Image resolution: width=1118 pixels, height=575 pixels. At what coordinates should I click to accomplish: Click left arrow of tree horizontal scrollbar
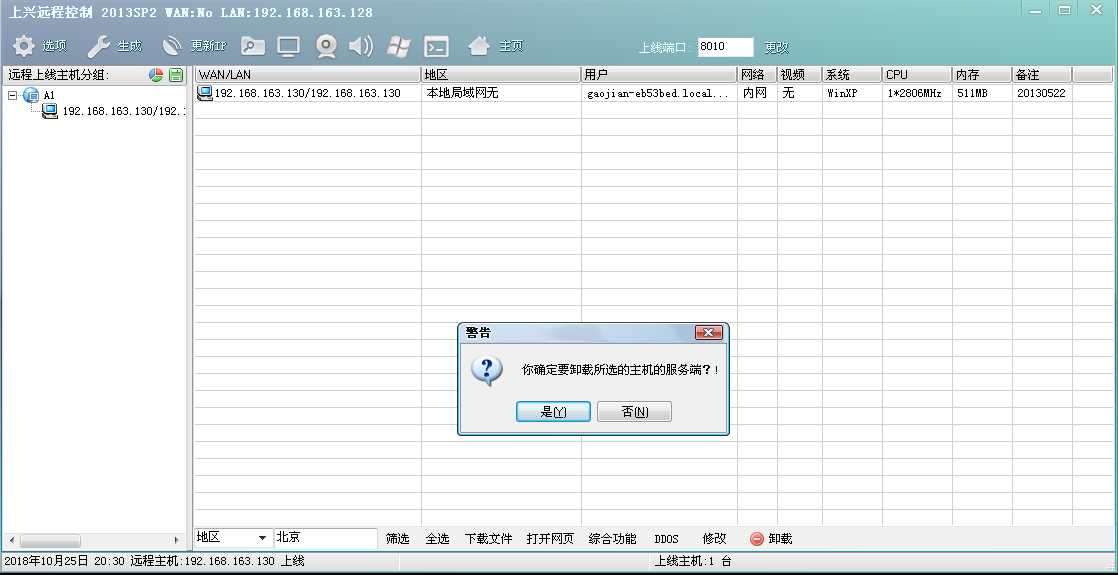tap(12, 541)
